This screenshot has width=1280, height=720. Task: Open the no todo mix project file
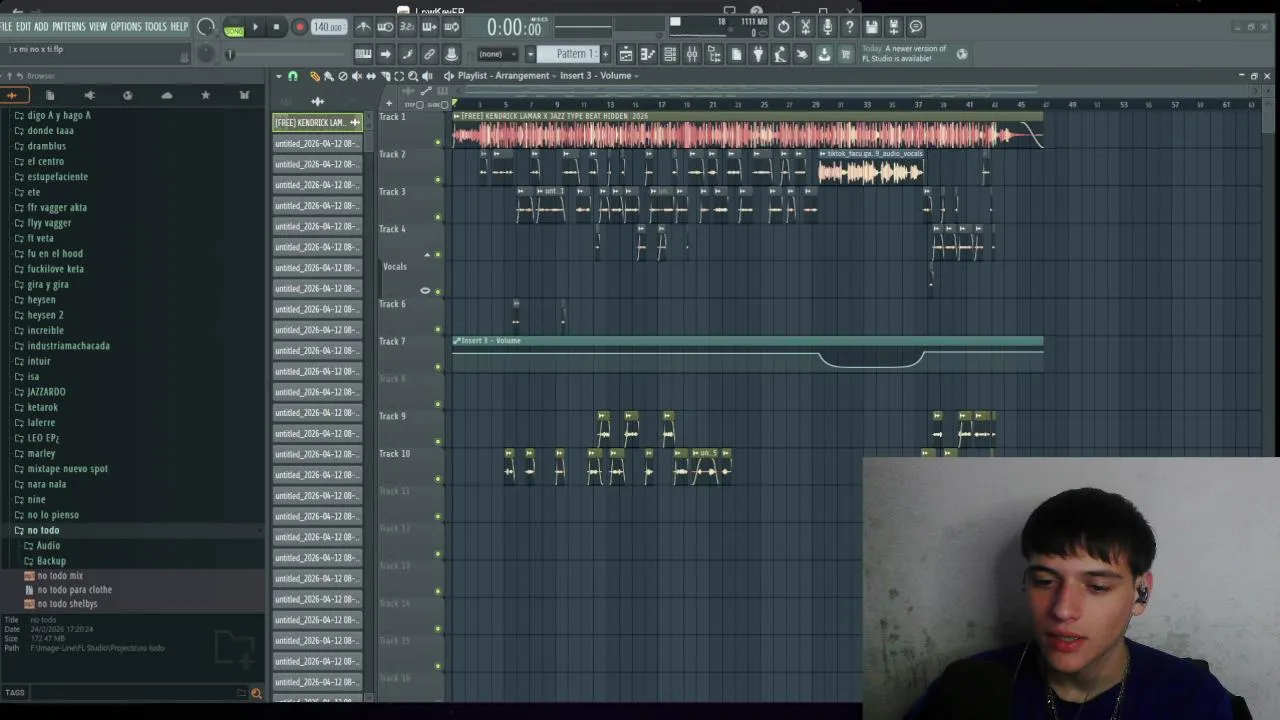[x=60, y=576]
